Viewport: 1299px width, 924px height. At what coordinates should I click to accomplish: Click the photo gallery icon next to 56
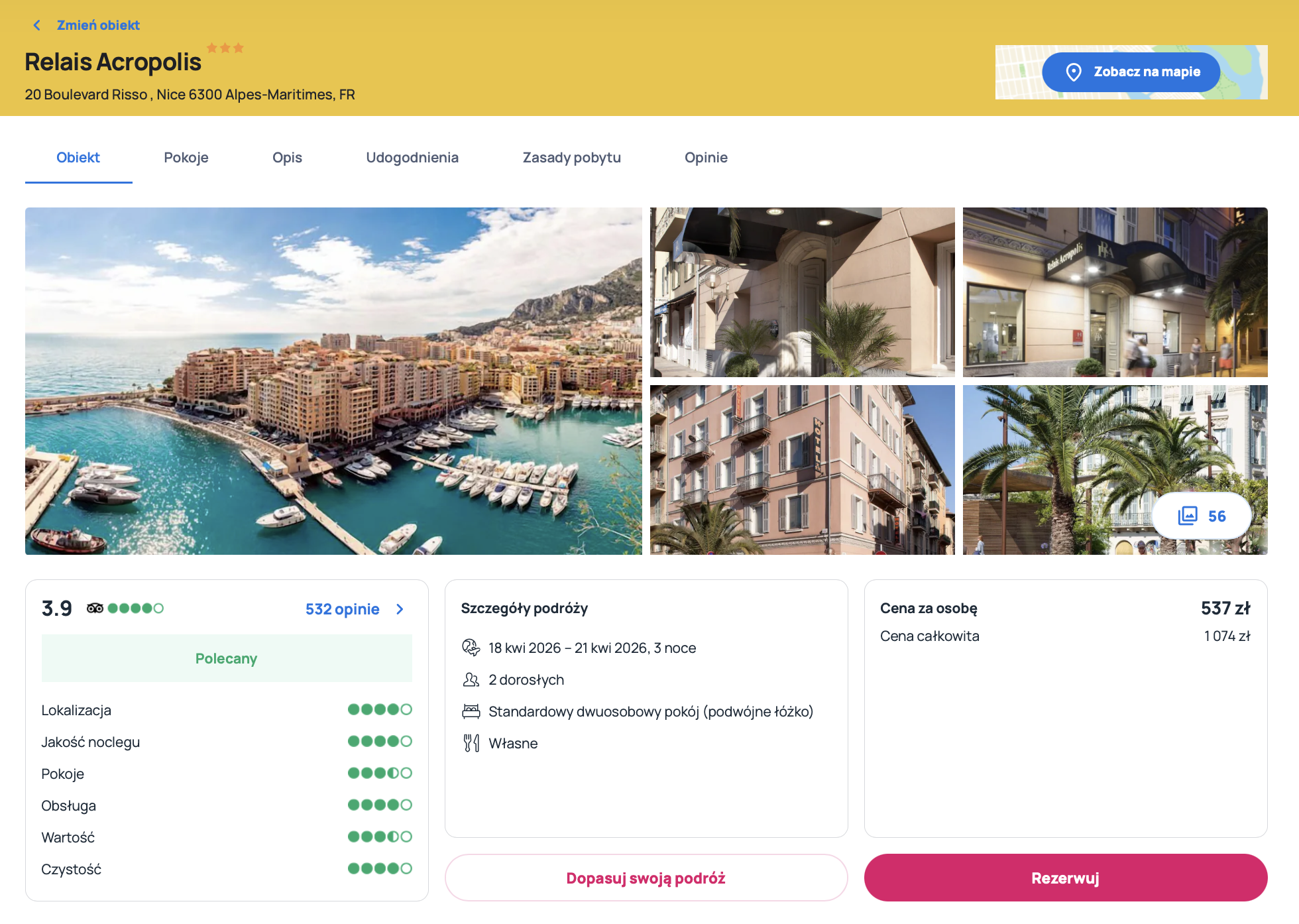click(1188, 516)
